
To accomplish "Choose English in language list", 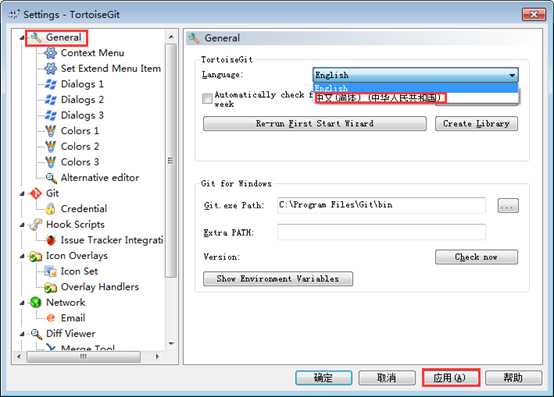I will click(x=416, y=88).
